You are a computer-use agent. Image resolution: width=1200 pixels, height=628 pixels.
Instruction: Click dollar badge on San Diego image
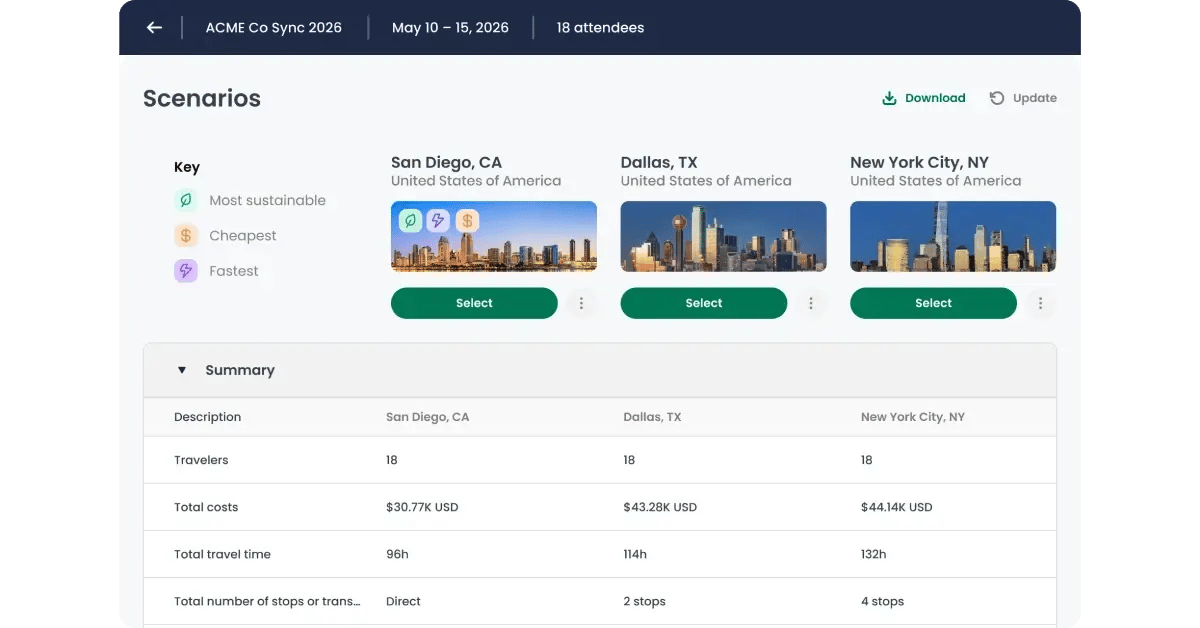click(x=467, y=220)
